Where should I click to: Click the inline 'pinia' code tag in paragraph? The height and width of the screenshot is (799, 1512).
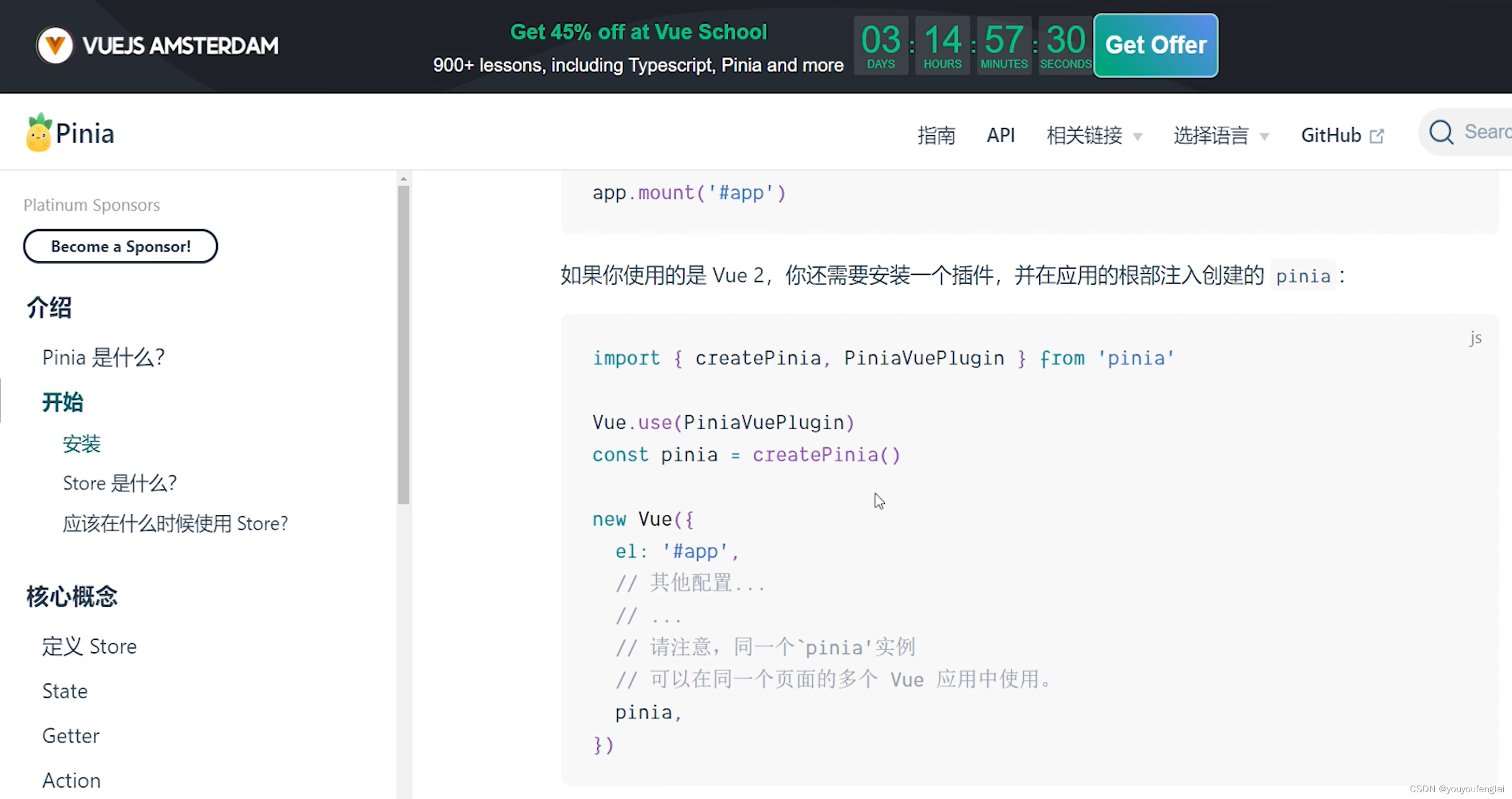coord(1303,275)
